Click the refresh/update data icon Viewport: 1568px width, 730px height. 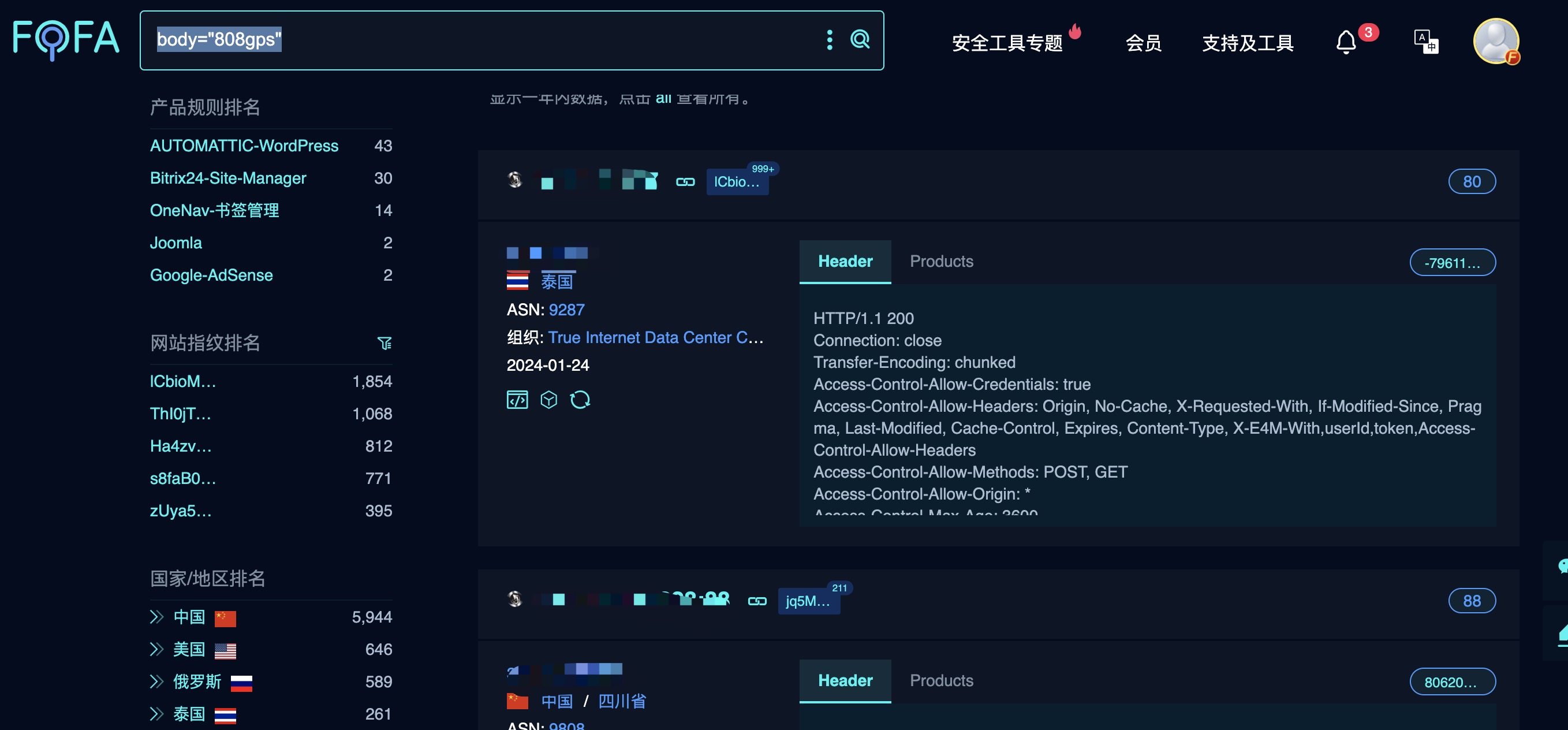[x=580, y=400]
